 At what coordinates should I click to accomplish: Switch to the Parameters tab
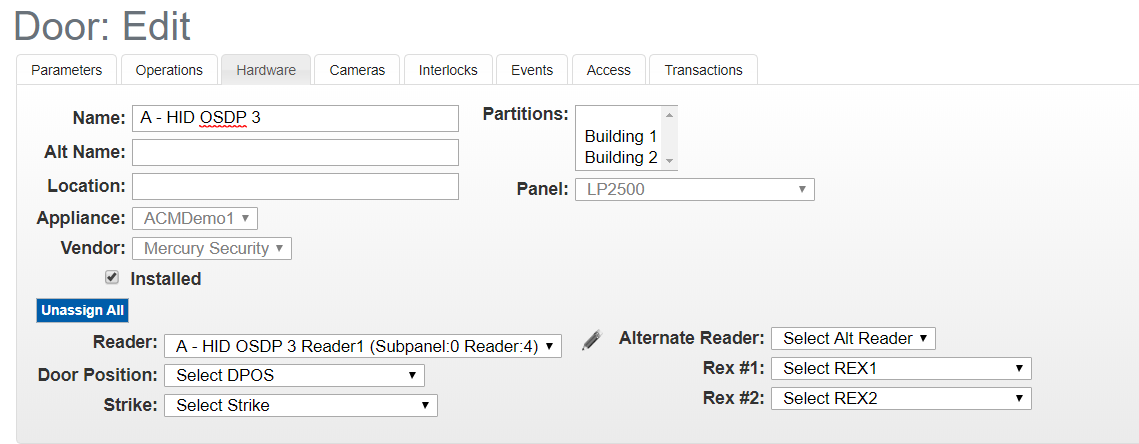66,70
